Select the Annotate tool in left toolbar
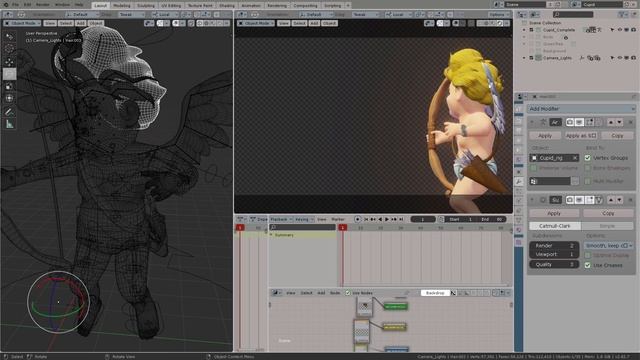The image size is (640, 360). (9, 112)
